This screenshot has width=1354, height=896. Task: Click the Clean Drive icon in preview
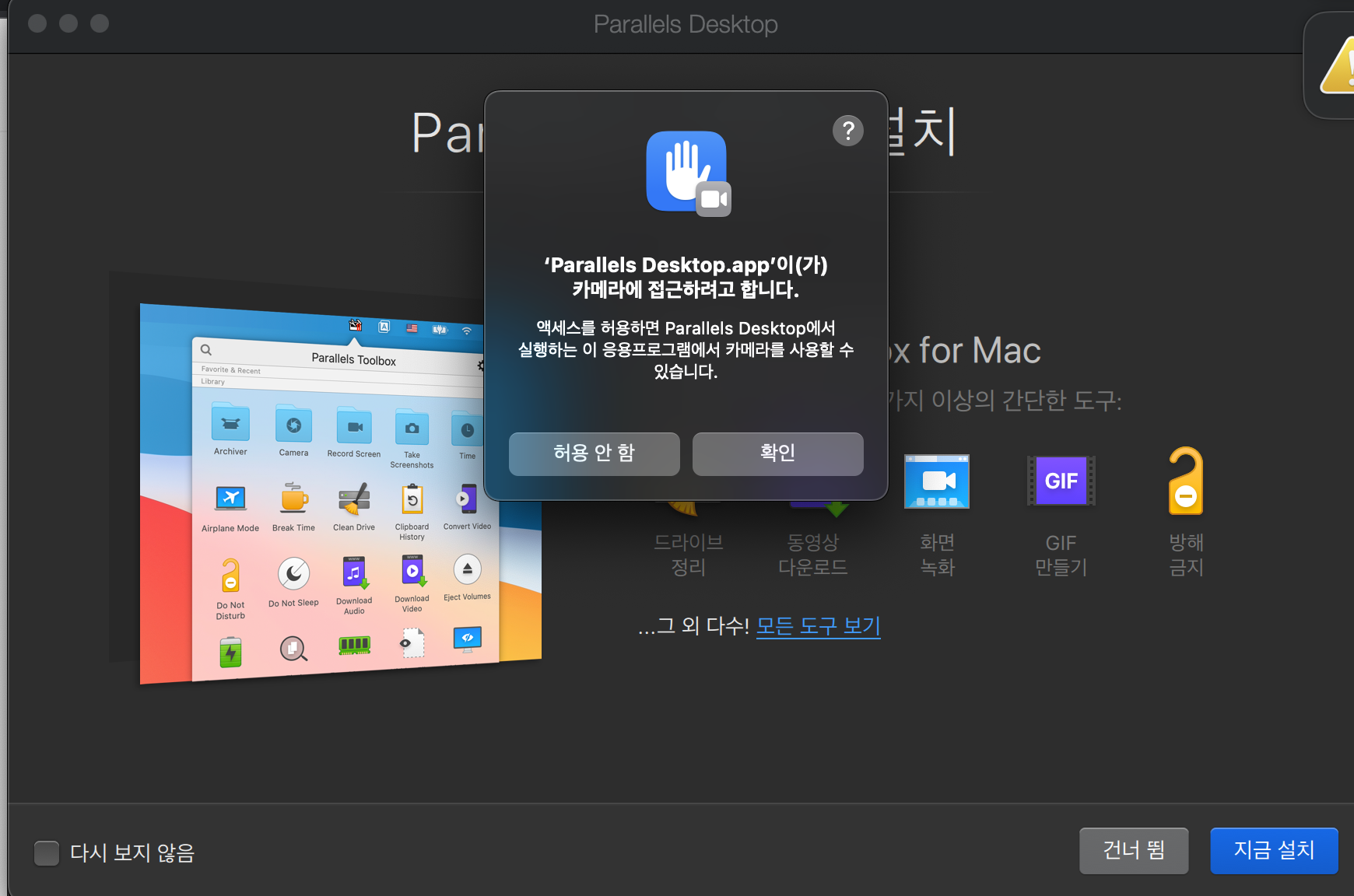pyautogui.click(x=354, y=499)
